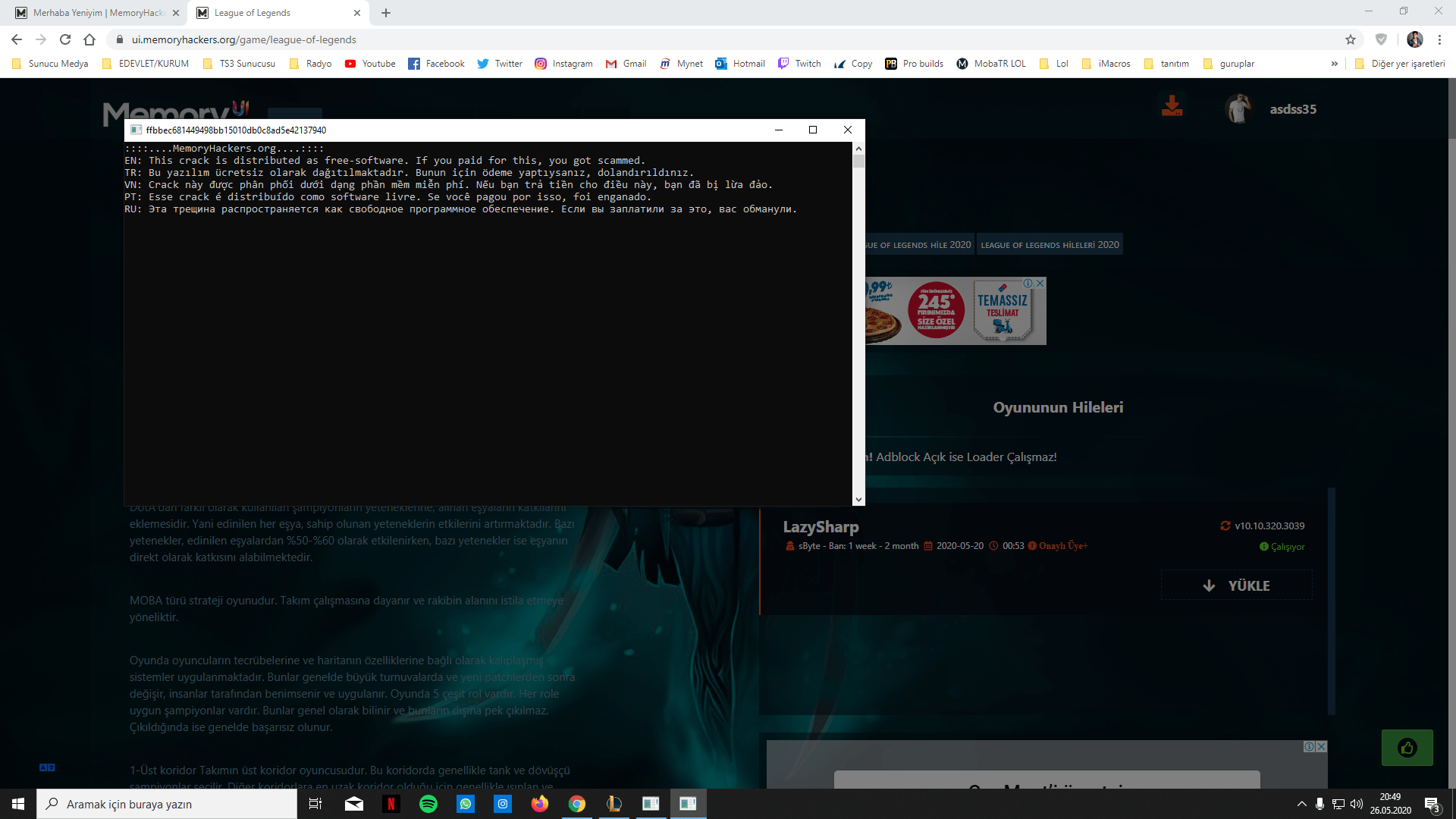This screenshot has height=819, width=1456.
Task: Click the red download icon in site header
Action: [1172, 105]
